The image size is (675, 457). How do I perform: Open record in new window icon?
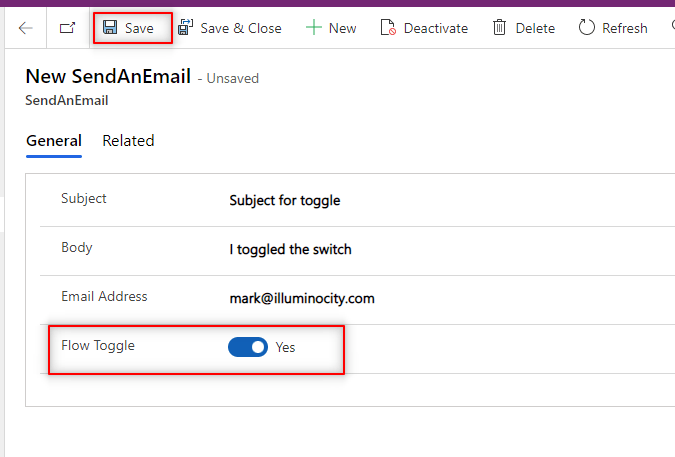click(x=67, y=28)
